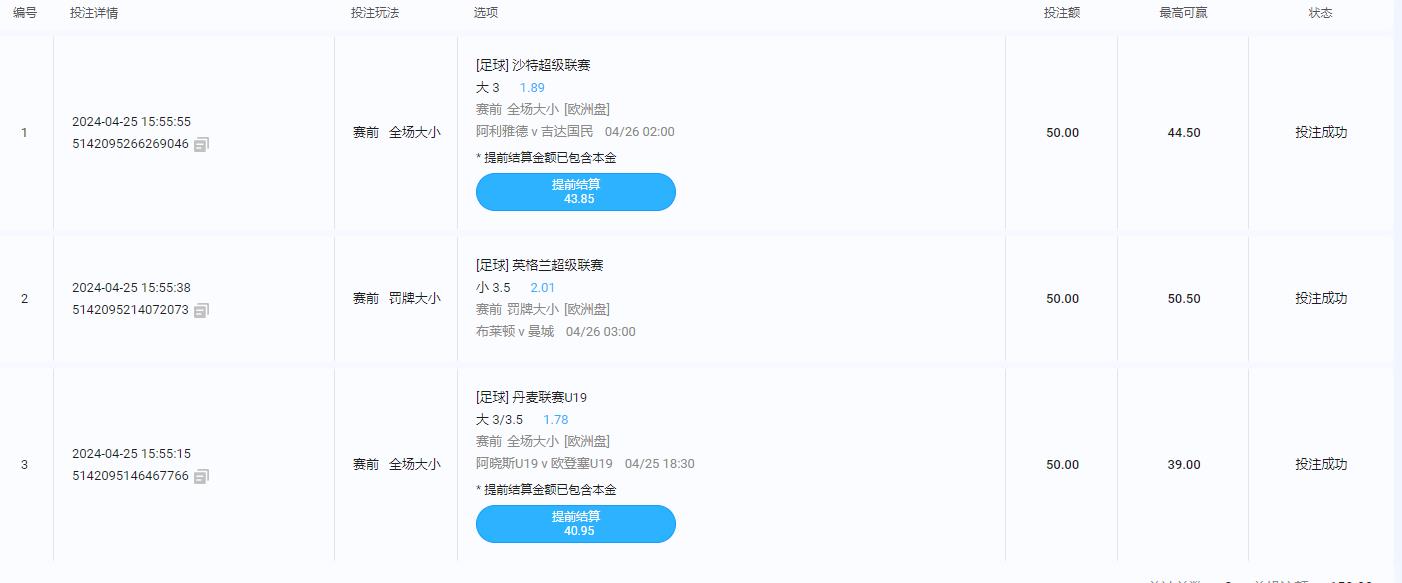Screen dimensions: 1402x583
Task: Select the 1.78 odds value
Action: click(555, 420)
